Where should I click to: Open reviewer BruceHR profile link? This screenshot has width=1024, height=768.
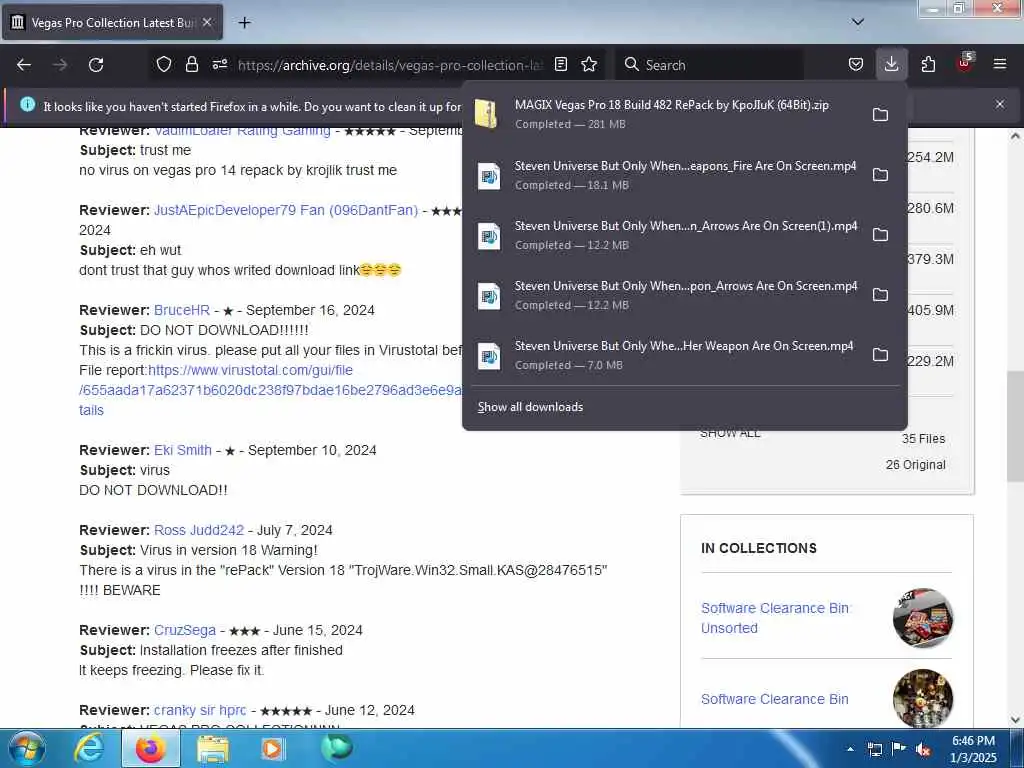click(182, 310)
